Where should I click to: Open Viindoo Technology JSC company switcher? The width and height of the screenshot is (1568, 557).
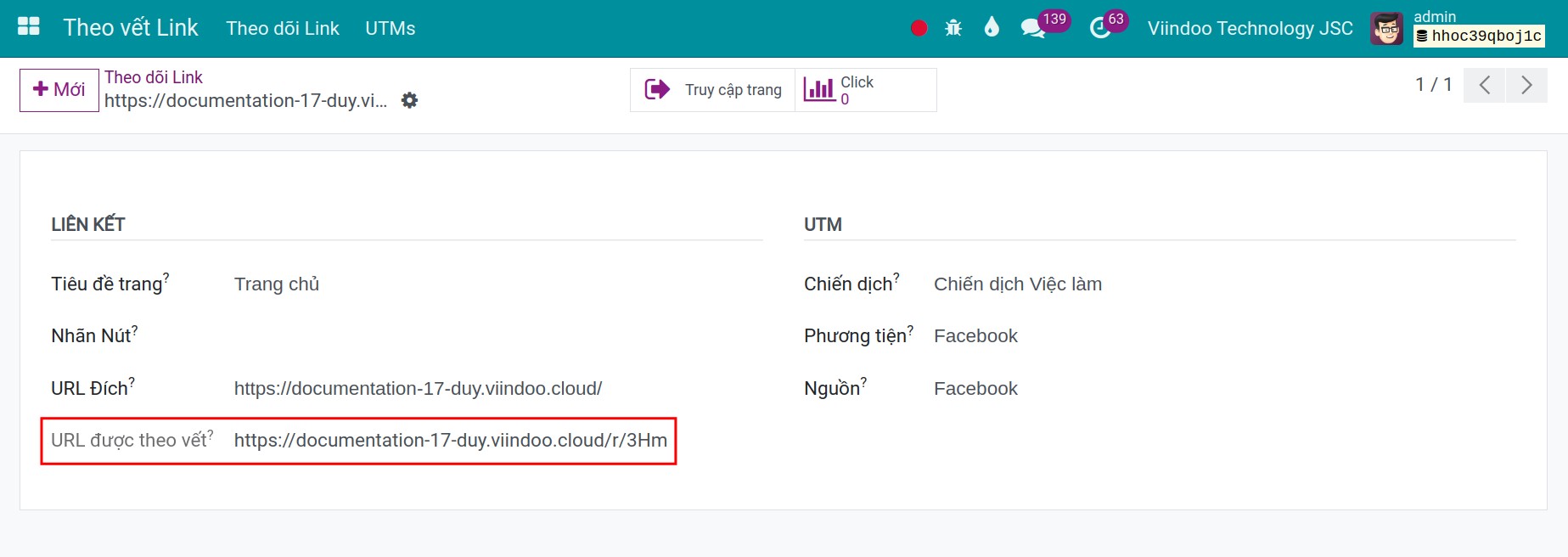point(1250,28)
